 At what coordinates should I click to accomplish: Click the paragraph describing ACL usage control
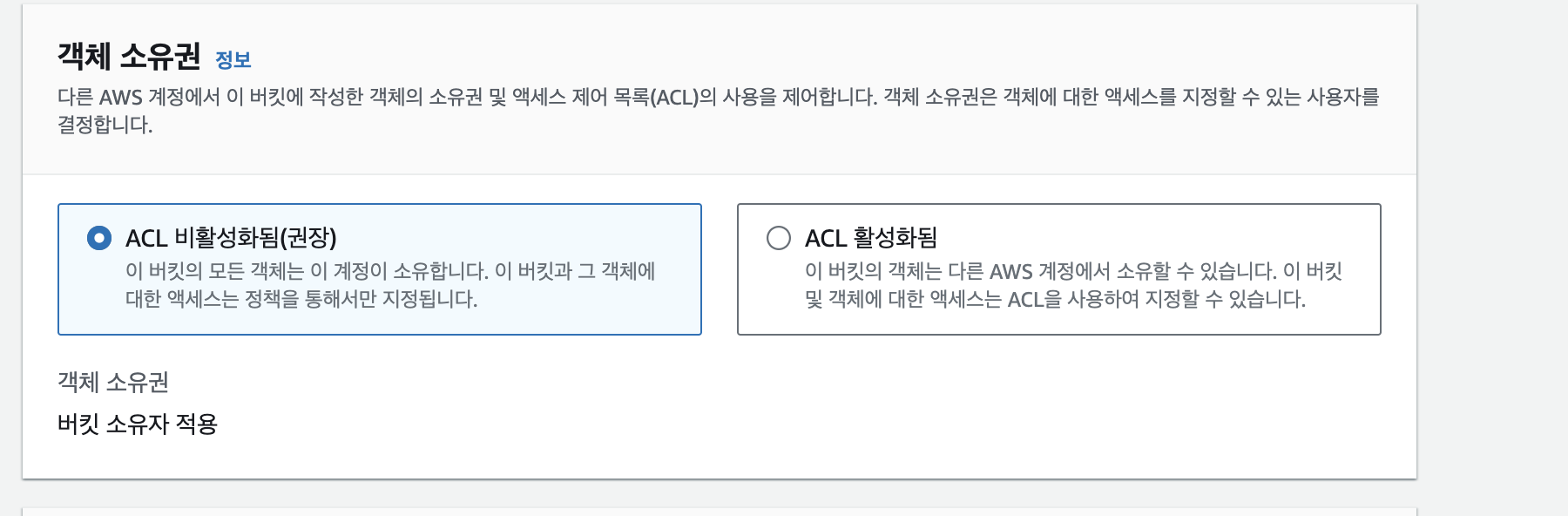pos(718,97)
